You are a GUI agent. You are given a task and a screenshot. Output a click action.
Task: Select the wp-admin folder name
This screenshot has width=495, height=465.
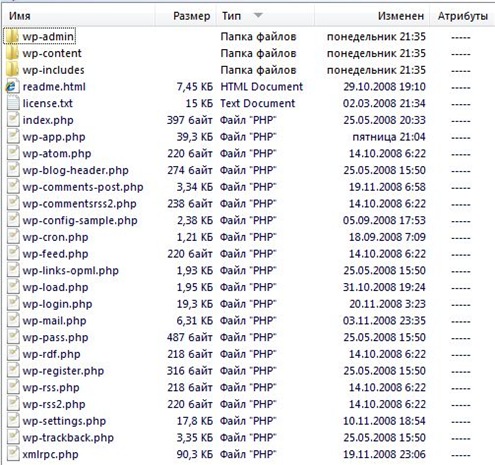(48, 37)
